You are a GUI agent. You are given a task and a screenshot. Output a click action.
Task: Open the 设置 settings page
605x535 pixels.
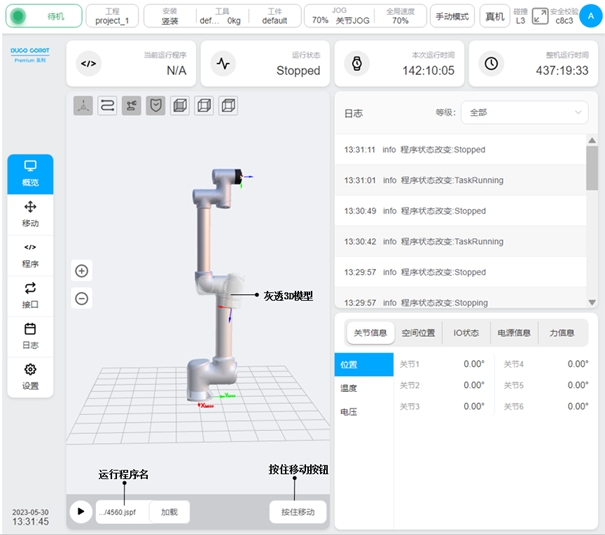30,376
